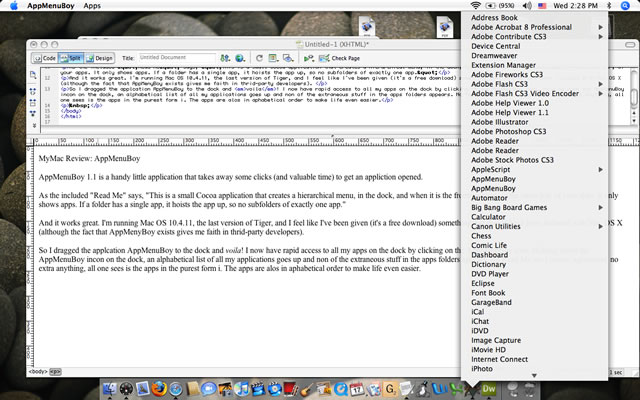Click the AppMenuBoy icon in the dock

[472, 390]
